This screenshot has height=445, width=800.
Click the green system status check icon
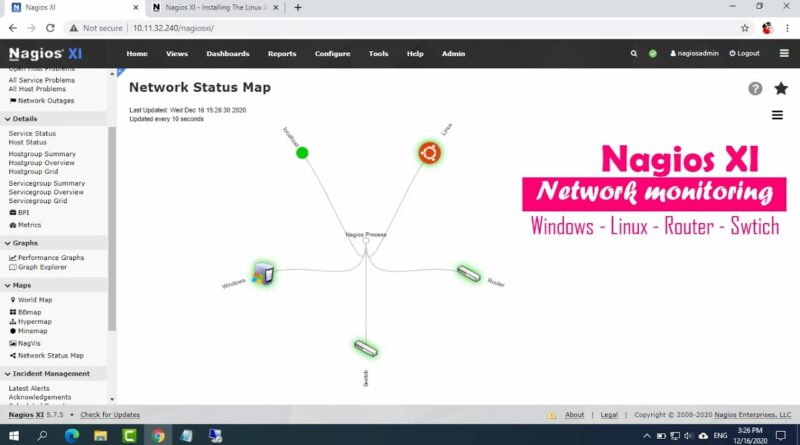[x=653, y=54]
